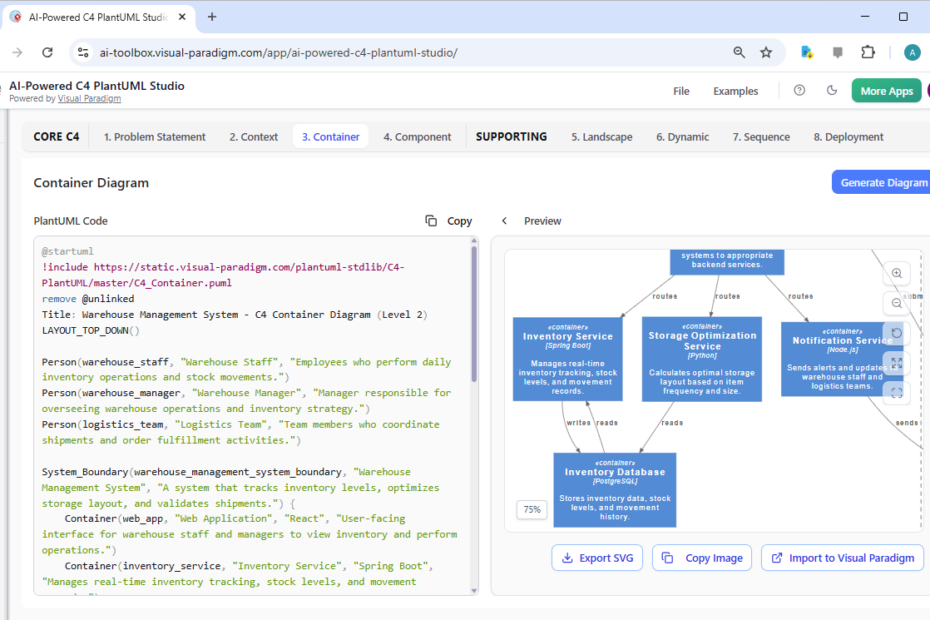The width and height of the screenshot is (930, 620).
Task: Toggle dark mode with the moon icon
Action: click(x=831, y=90)
